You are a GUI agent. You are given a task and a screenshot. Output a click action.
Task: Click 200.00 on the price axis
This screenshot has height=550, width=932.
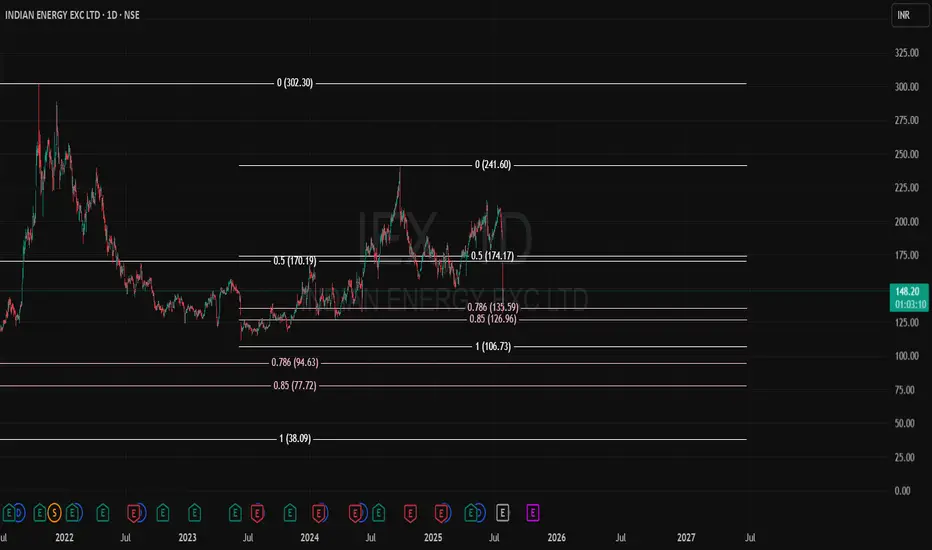pos(907,222)
